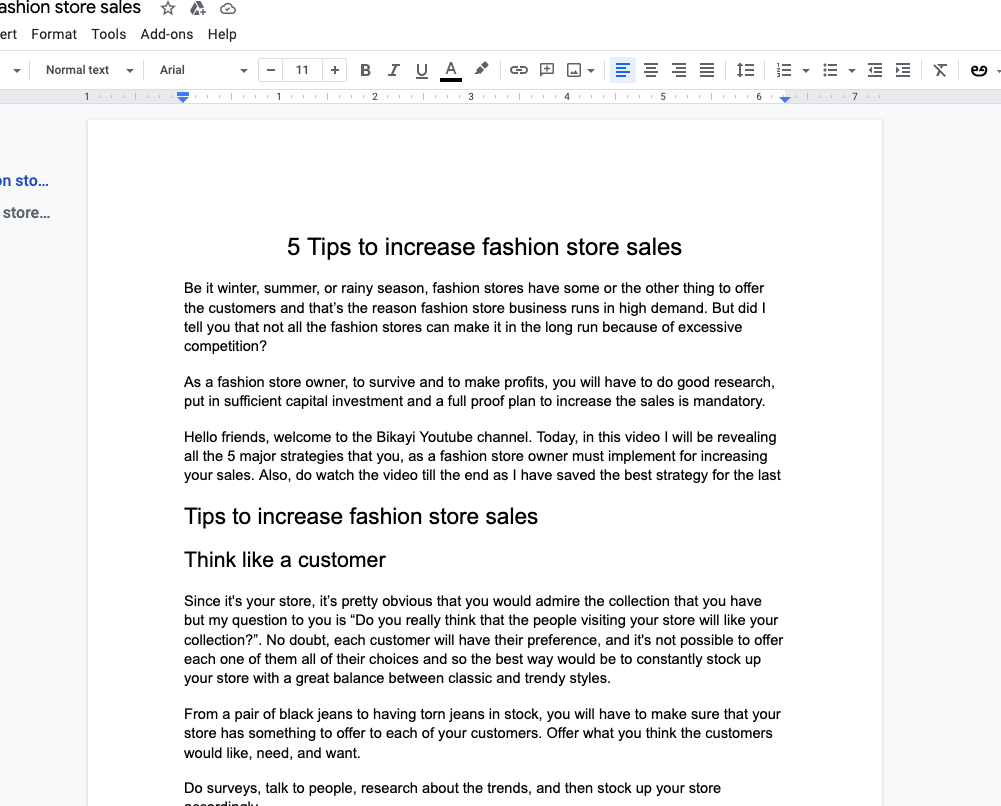Open the Normal text style dropdown
This screenshot has width=1001, height=806.
coord(89,70)
